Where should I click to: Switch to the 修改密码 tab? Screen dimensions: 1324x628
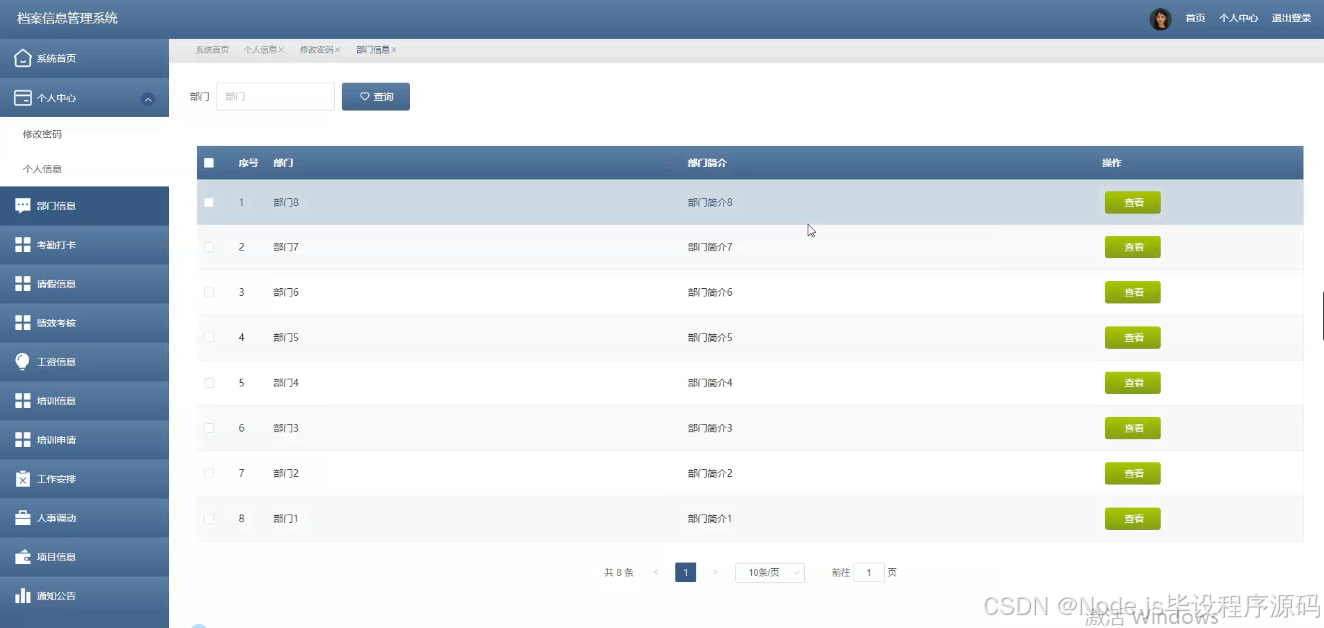(317, 50)
